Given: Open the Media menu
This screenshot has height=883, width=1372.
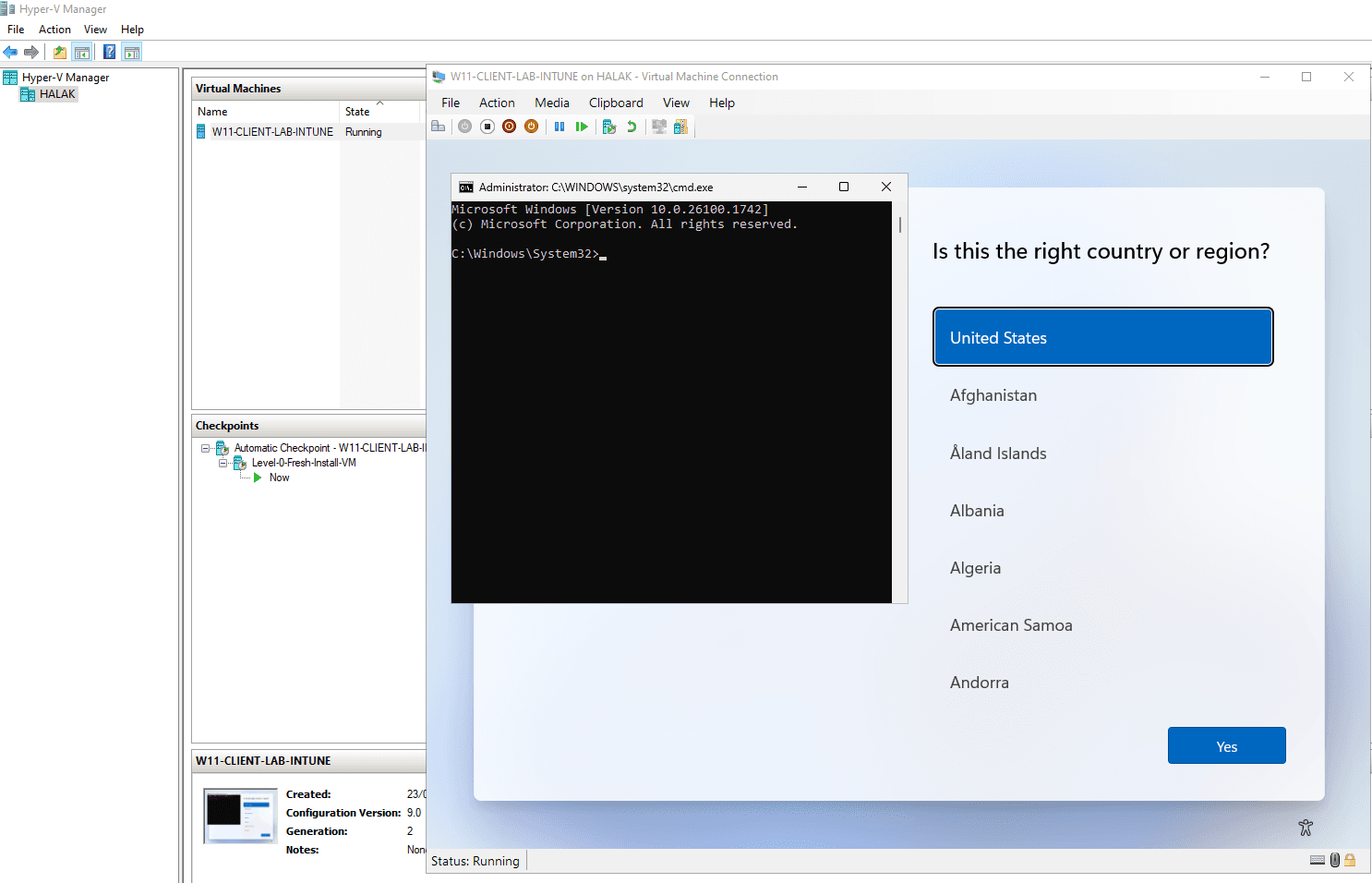Looking at the screenshot, I should pyautogui.click(x=551, y=103).
